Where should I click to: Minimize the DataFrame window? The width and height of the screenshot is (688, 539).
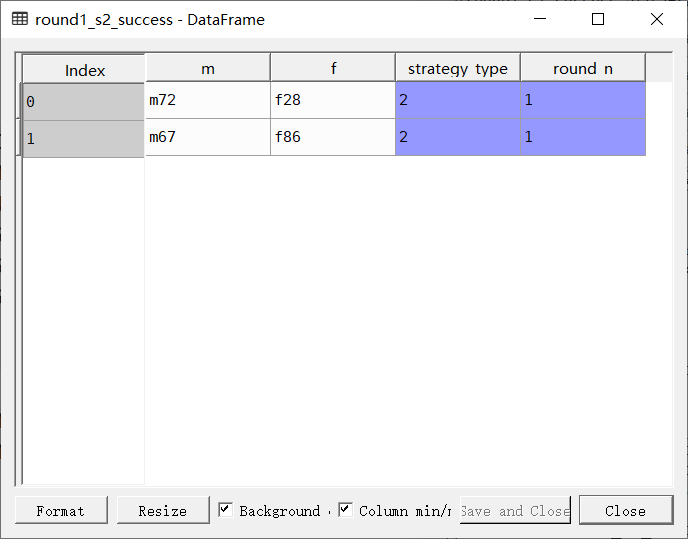click(x=540, y=19)
